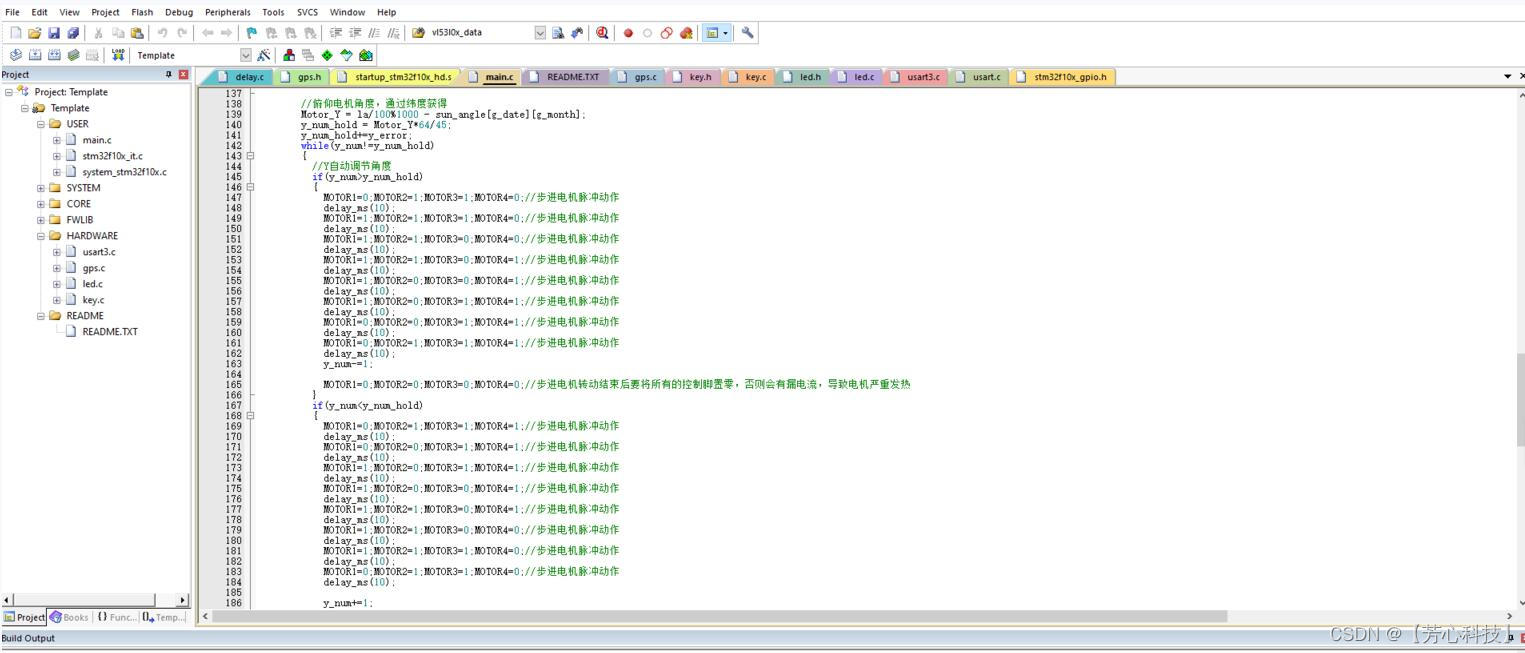Open the Project menu
1525x653 pixels.
click(105, 12)
